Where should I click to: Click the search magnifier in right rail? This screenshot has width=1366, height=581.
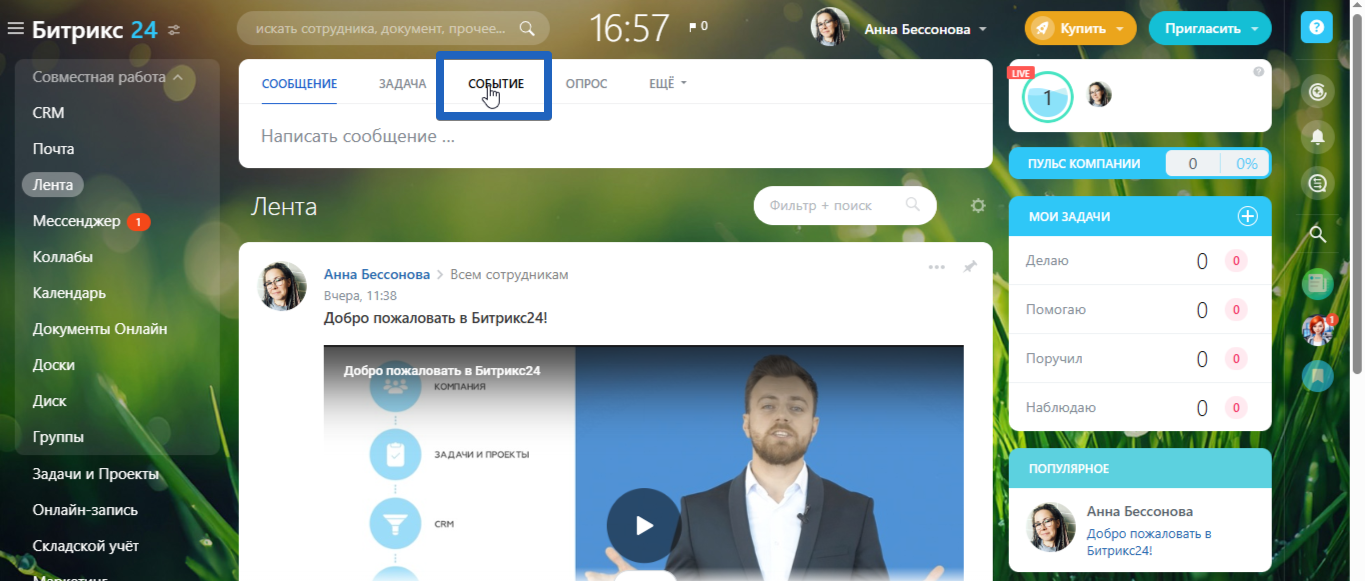[1318, 235]
